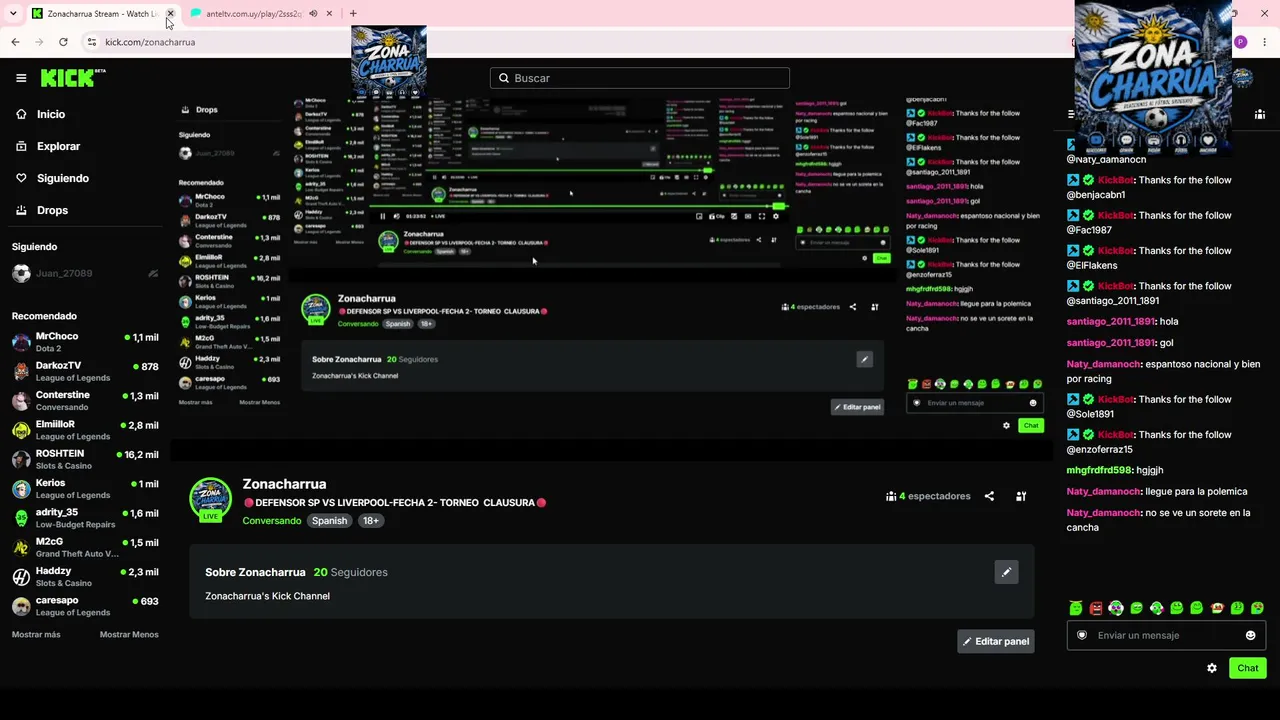Open followed channel Juan_27089

click(x=85, y=273)
